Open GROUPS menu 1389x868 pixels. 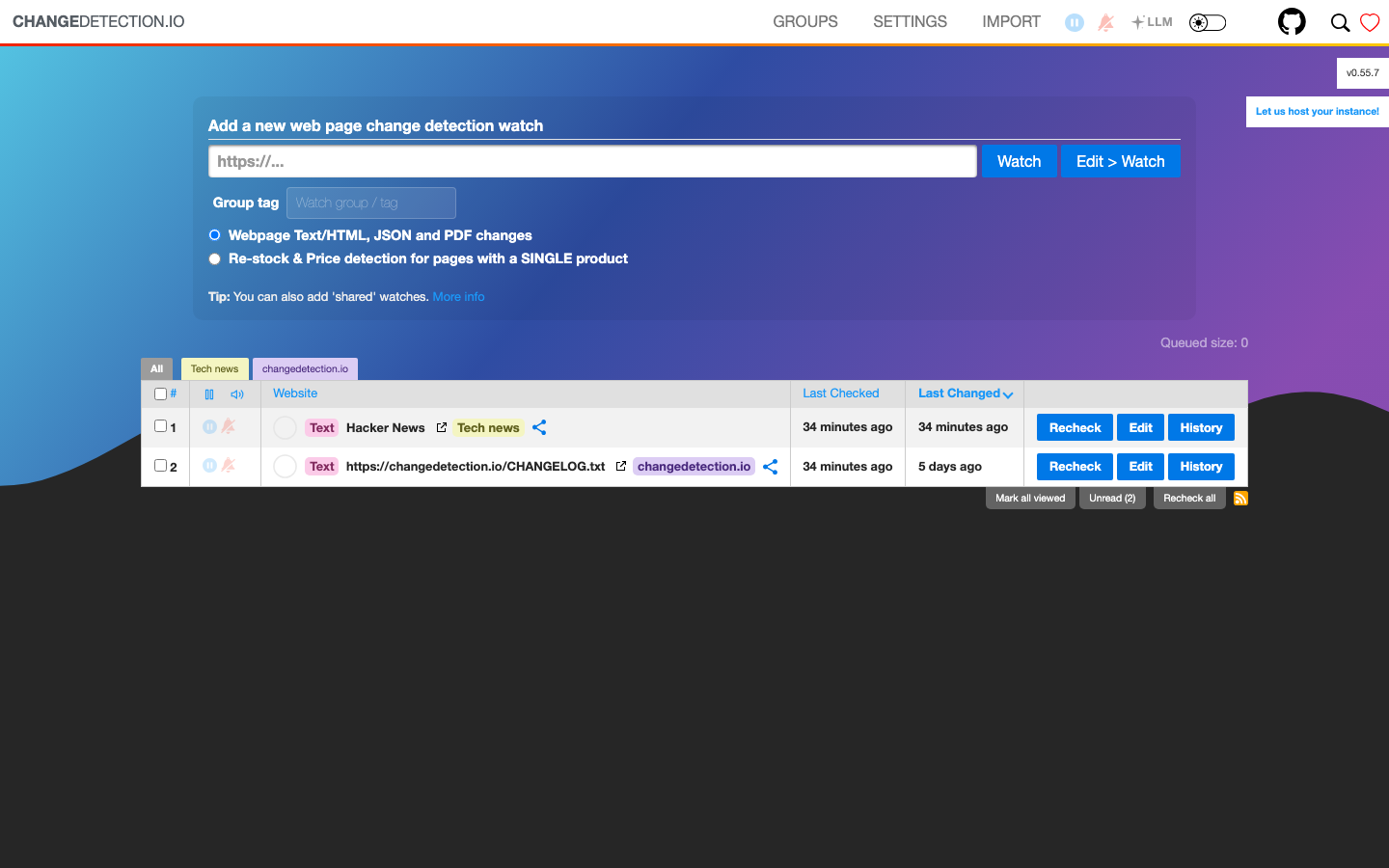805,21
